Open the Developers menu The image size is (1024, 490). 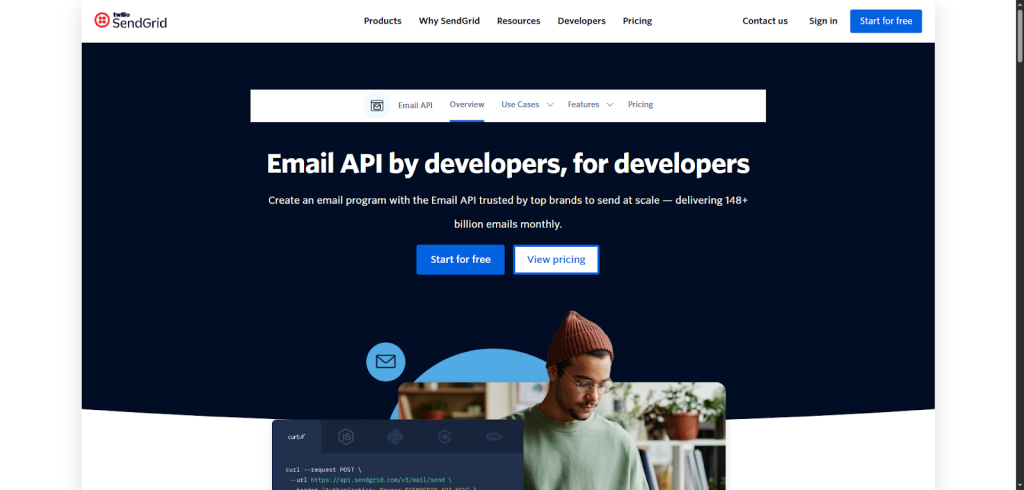click(581, 21)
